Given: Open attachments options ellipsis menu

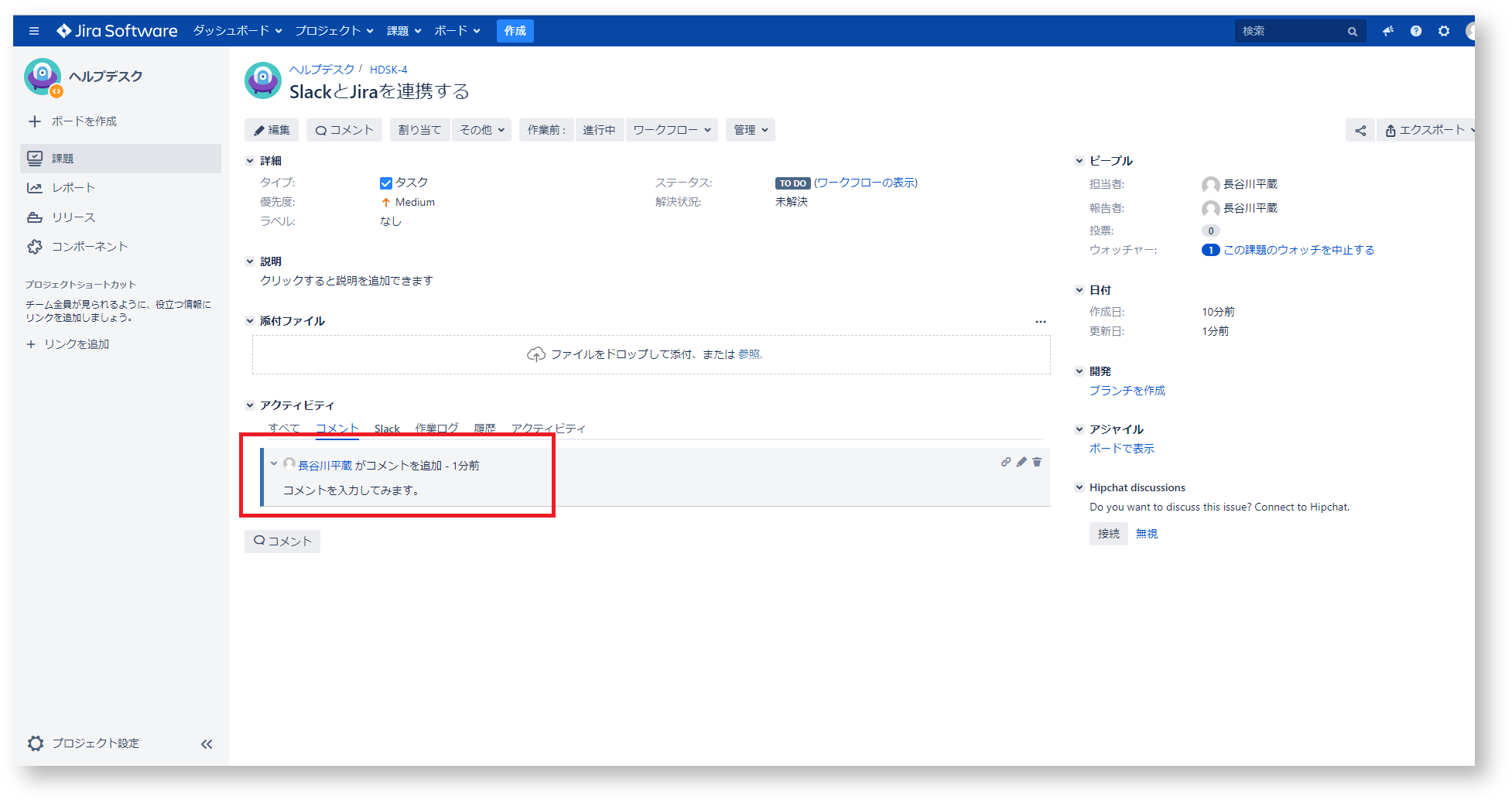Looking at the screenshot, I should pyautogui.click(x=1041, y=321).
